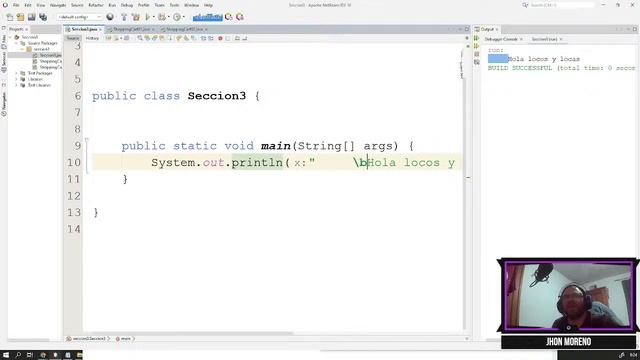Close the Seccion3.java editor tab
The width and height of the screenshot is (640, 360).
(100, 29)
